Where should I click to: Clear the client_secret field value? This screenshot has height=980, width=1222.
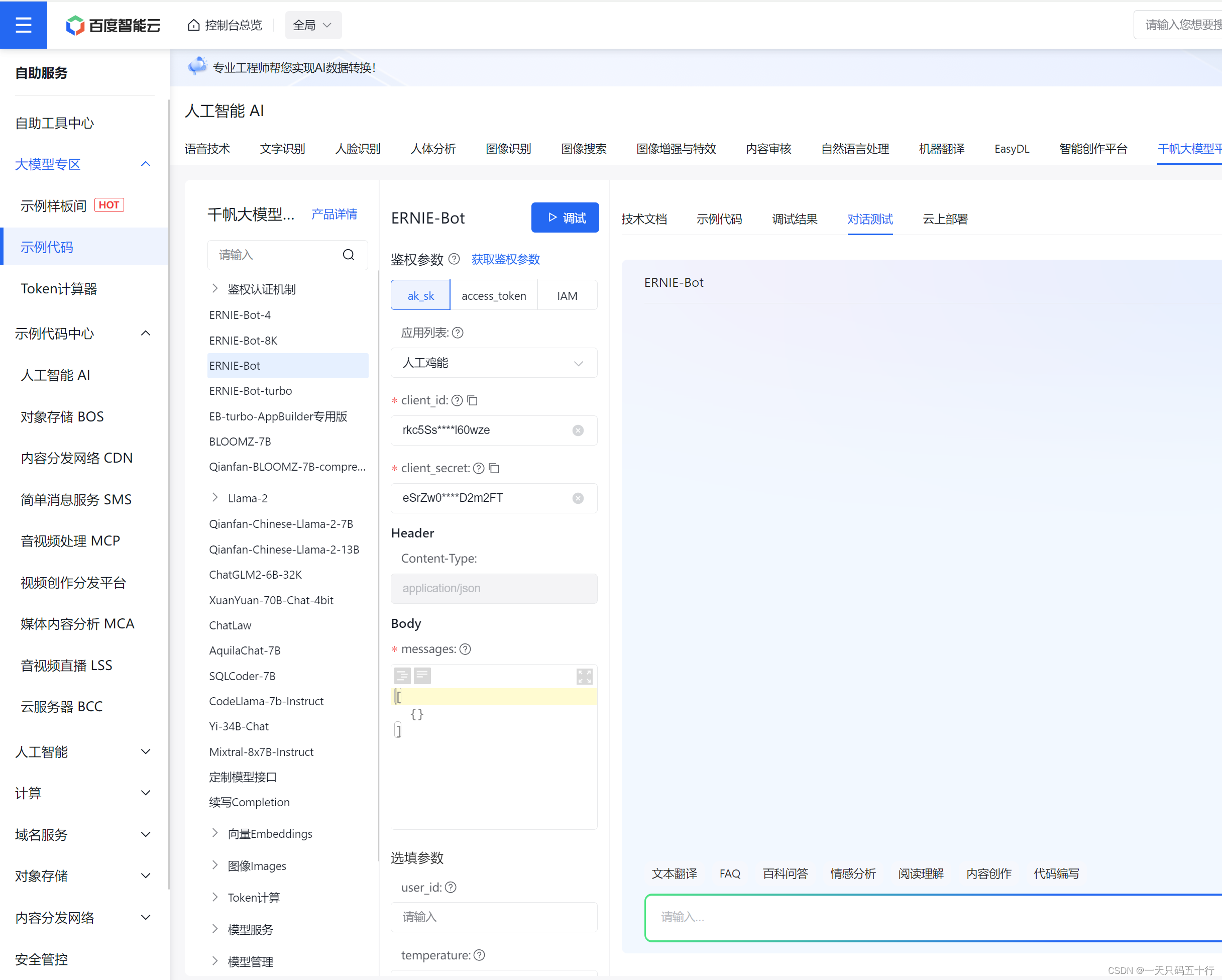(x=578, y=498)
